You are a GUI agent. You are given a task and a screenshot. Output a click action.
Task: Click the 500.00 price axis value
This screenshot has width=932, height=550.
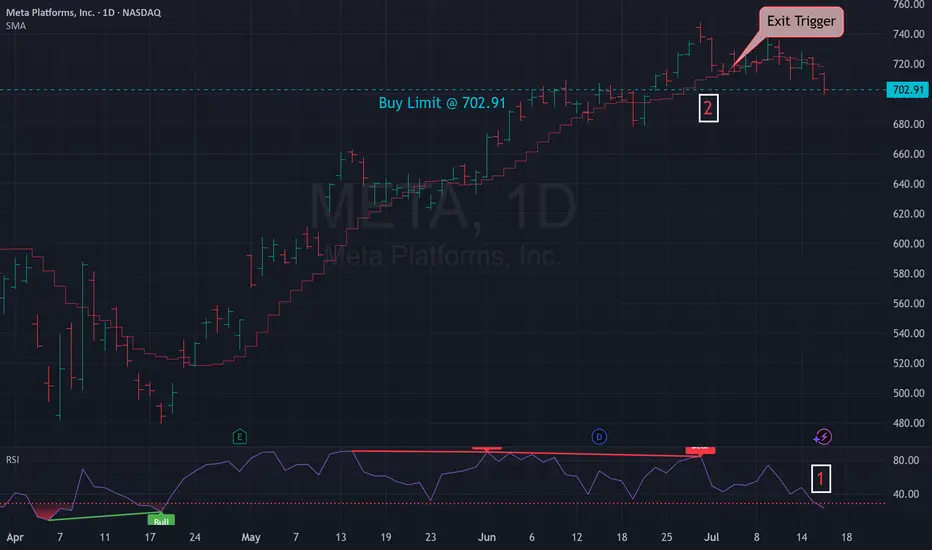tap(909, 393)
